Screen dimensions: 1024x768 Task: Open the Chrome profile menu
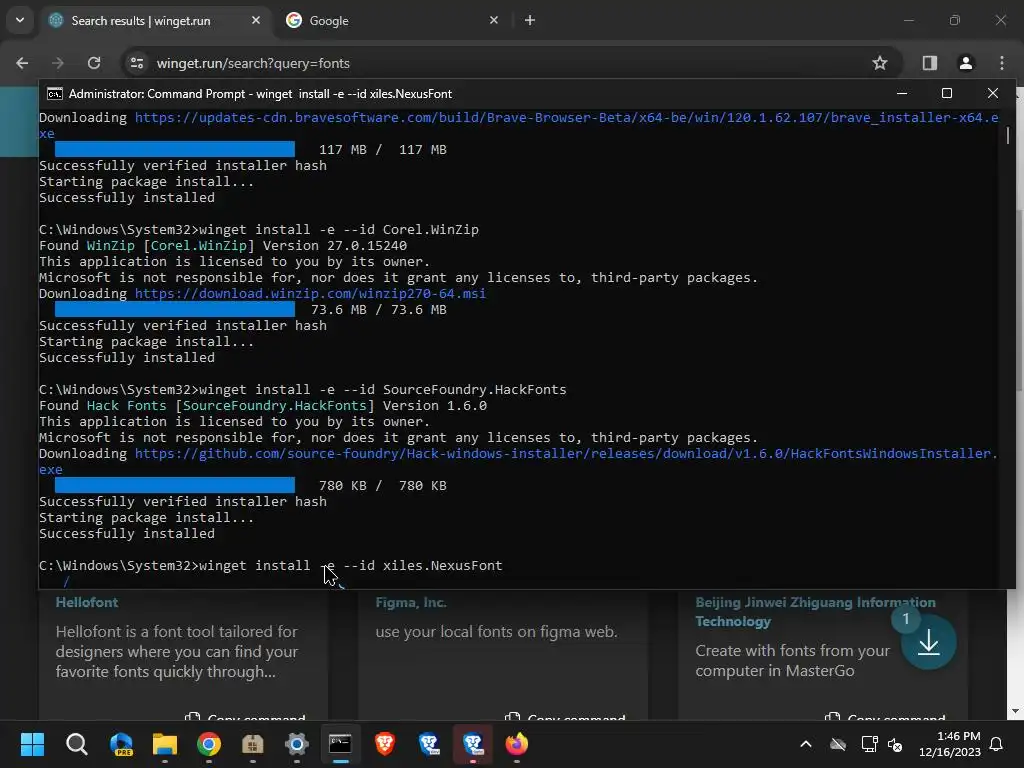966,63
